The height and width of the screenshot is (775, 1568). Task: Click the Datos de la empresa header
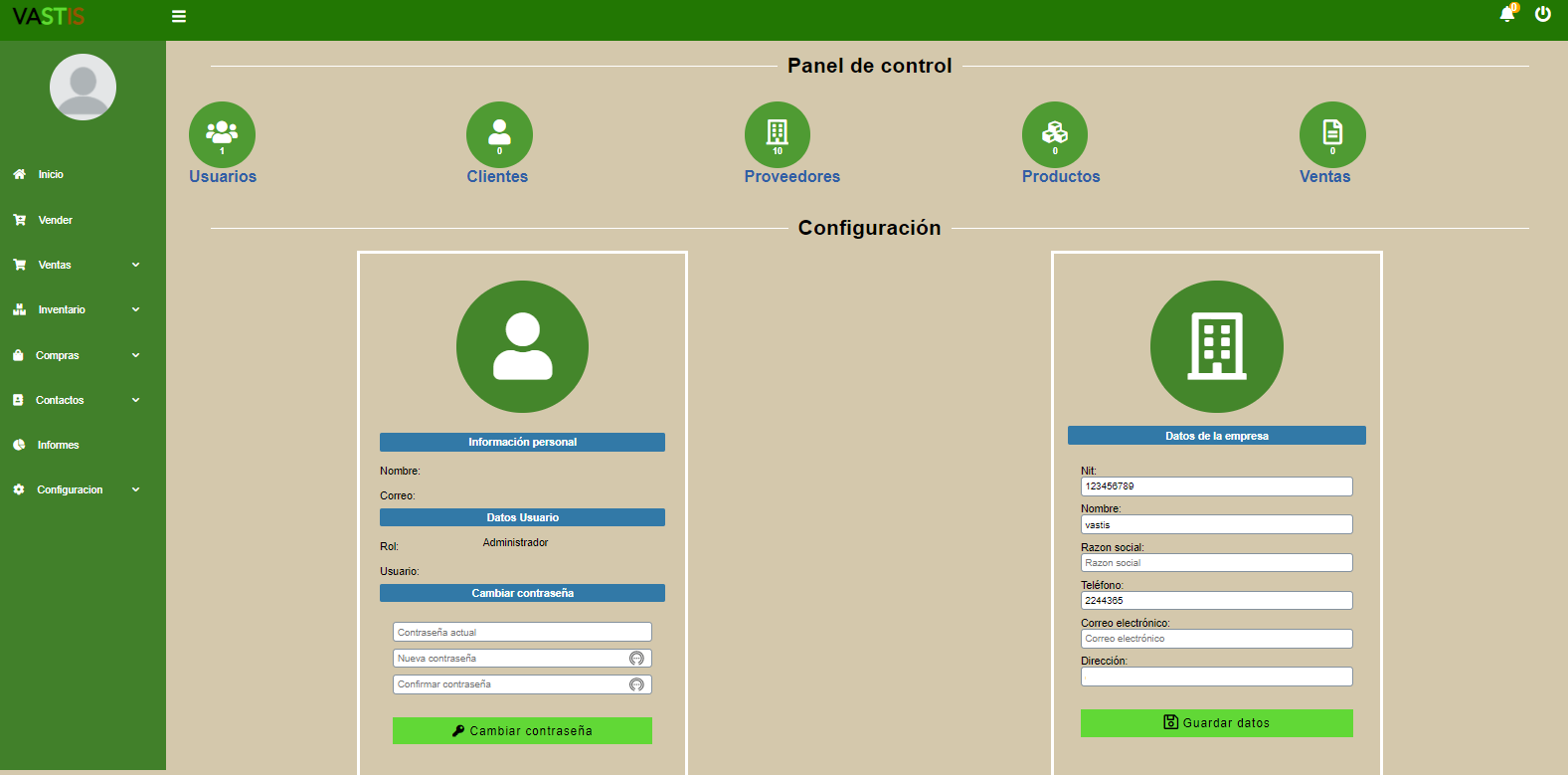click(x=1217, y=436)
